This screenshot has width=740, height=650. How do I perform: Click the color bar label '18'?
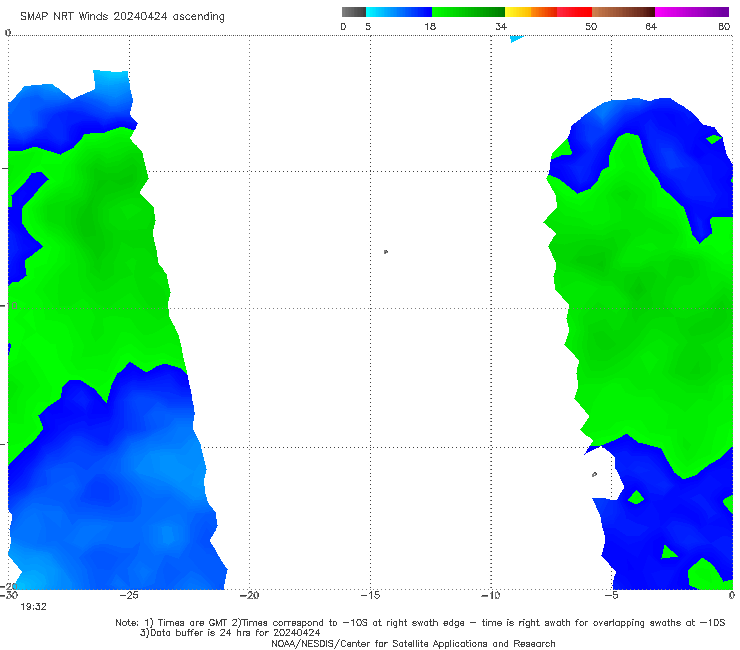pyautogui.click(x=430, y=27)
